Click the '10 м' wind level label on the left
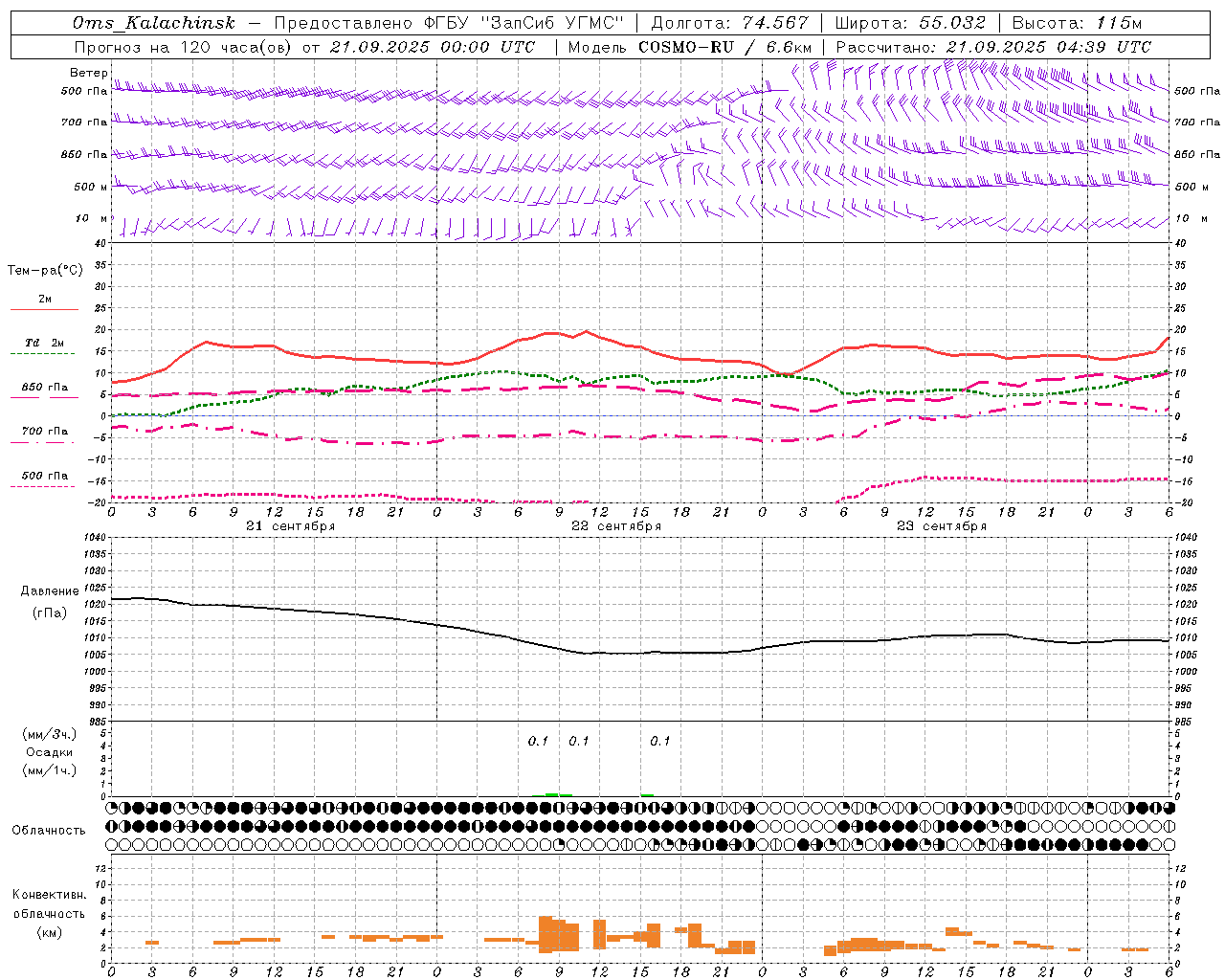 click(x=92, y=218)
